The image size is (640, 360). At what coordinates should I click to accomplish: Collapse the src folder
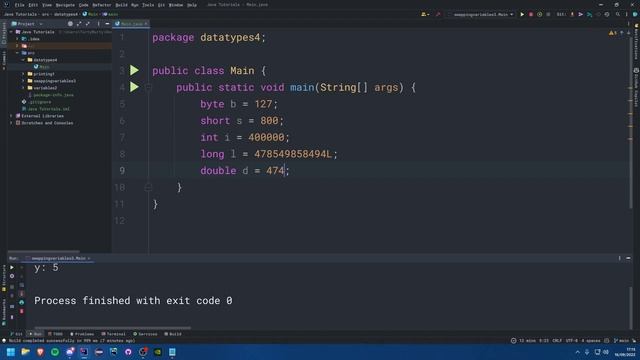point(17,53)
